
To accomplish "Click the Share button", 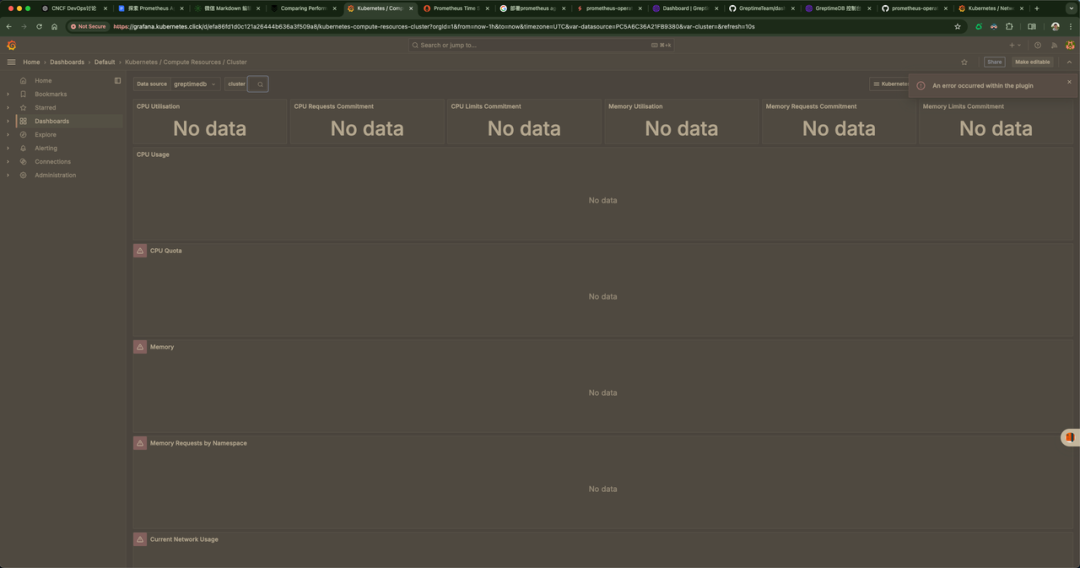I will 994,62.
